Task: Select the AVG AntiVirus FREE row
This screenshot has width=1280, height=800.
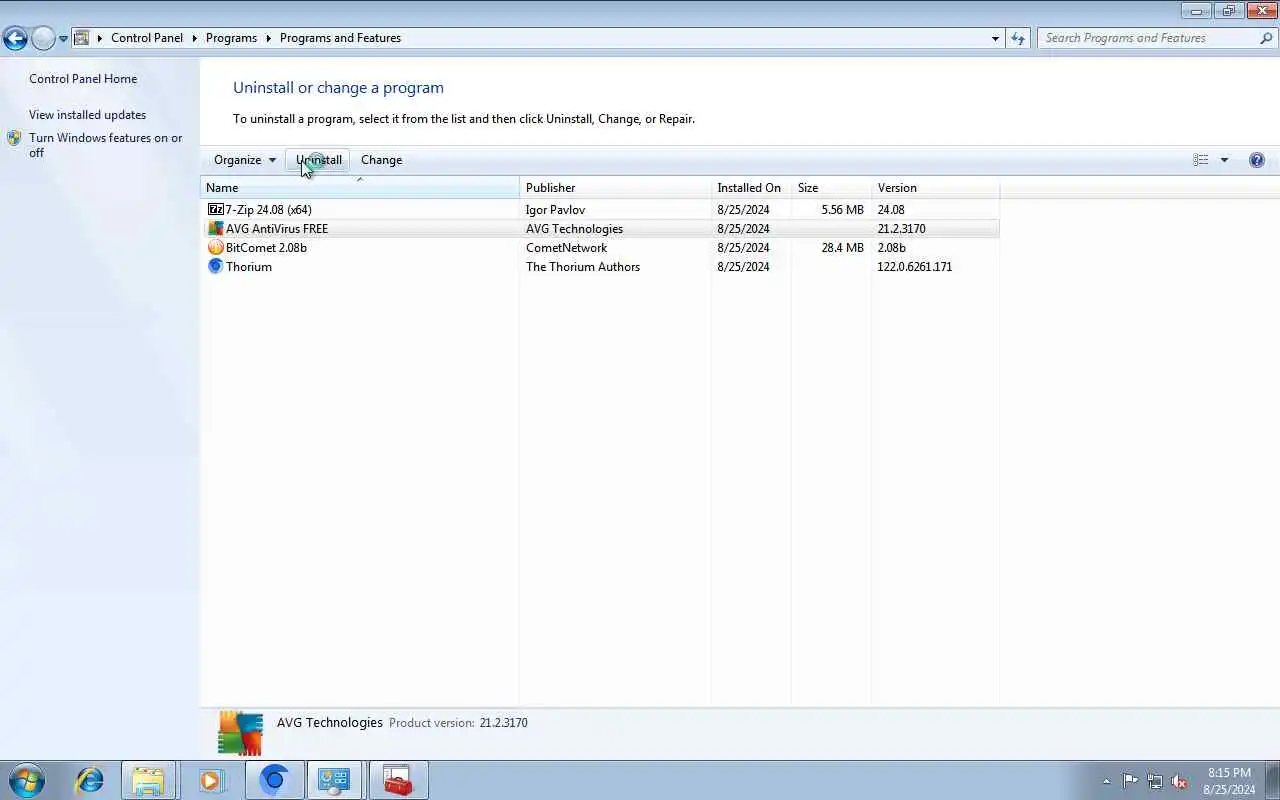Action: tap(600, 228)
